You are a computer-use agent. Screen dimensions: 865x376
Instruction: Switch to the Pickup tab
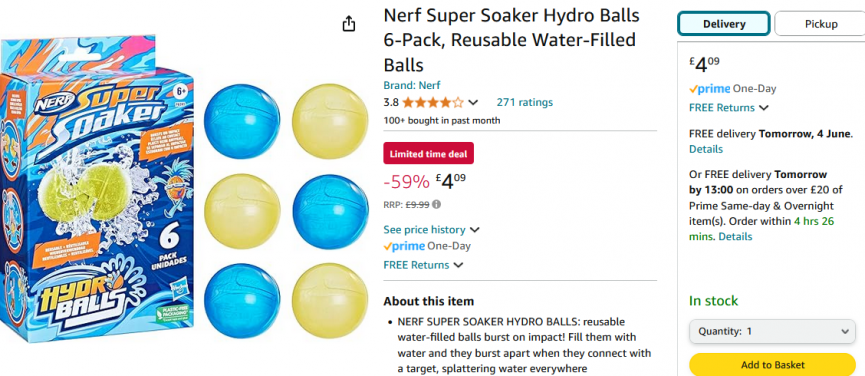[820, 24]
